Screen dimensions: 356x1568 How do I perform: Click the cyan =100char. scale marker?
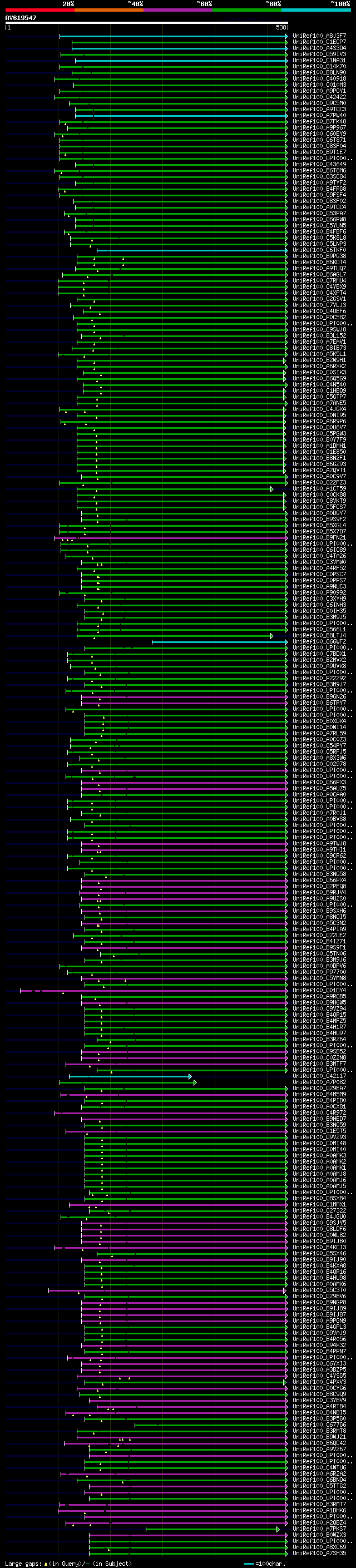pos(248,1564)
